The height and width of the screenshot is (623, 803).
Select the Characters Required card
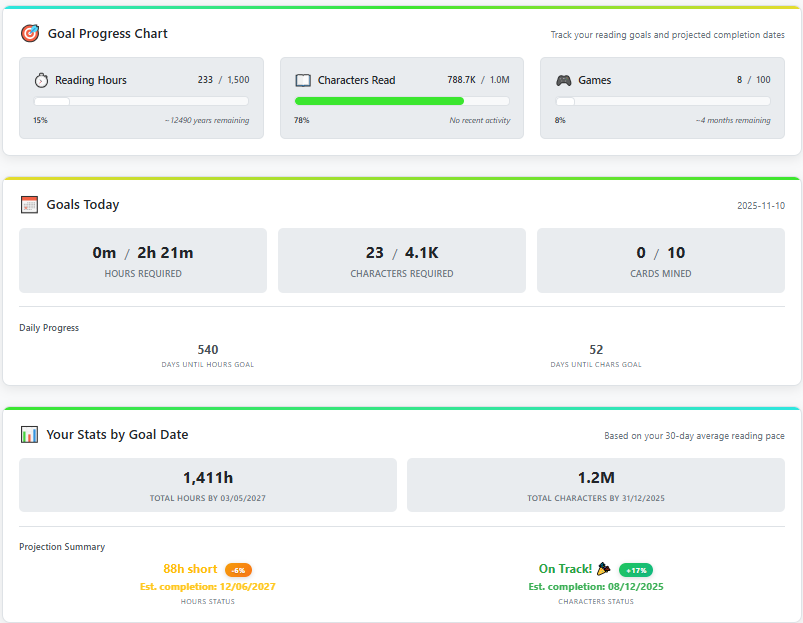pyautogui.click(x=401, y=260)
